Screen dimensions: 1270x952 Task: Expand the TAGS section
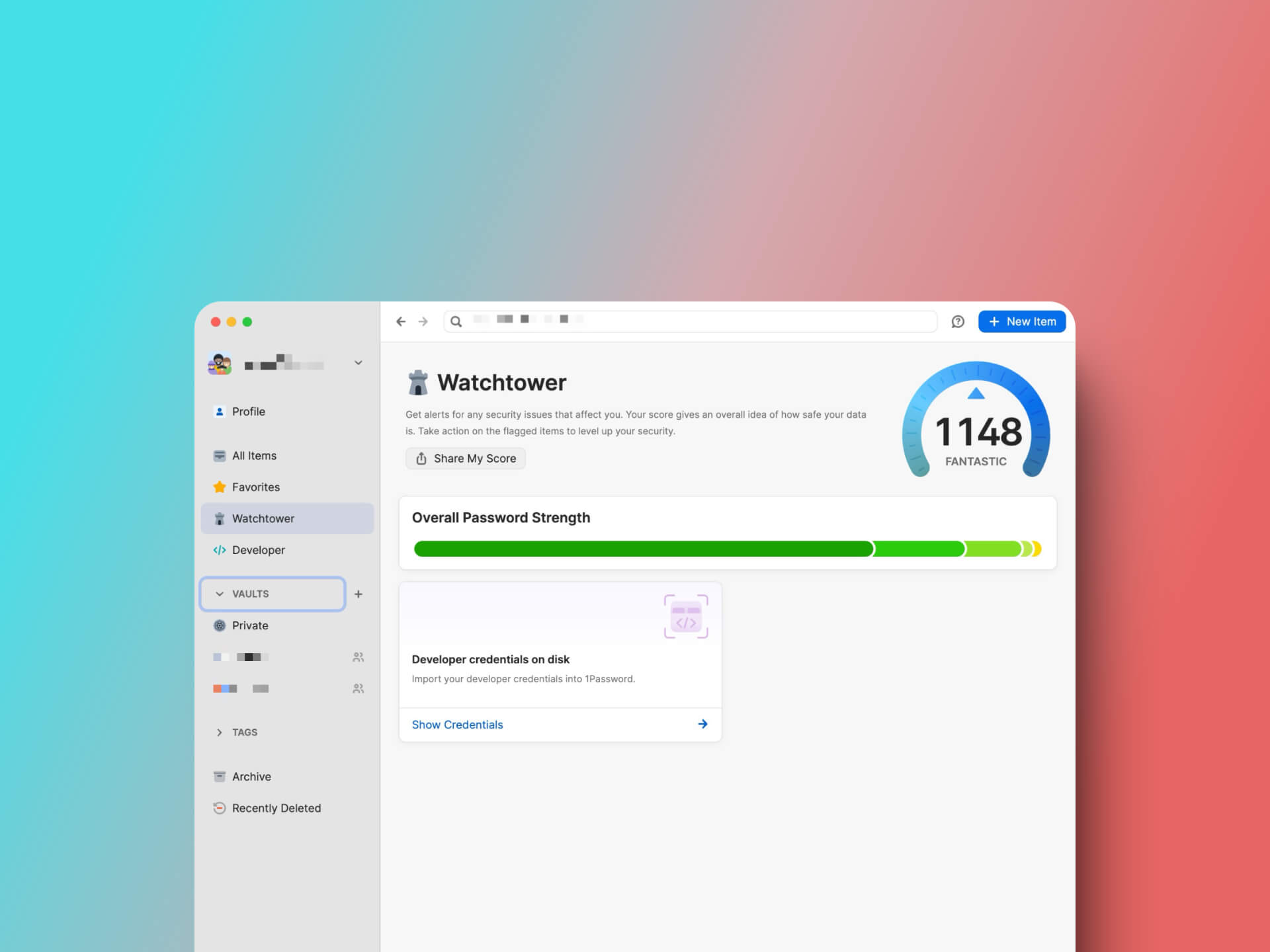click(x=221, y=731)
